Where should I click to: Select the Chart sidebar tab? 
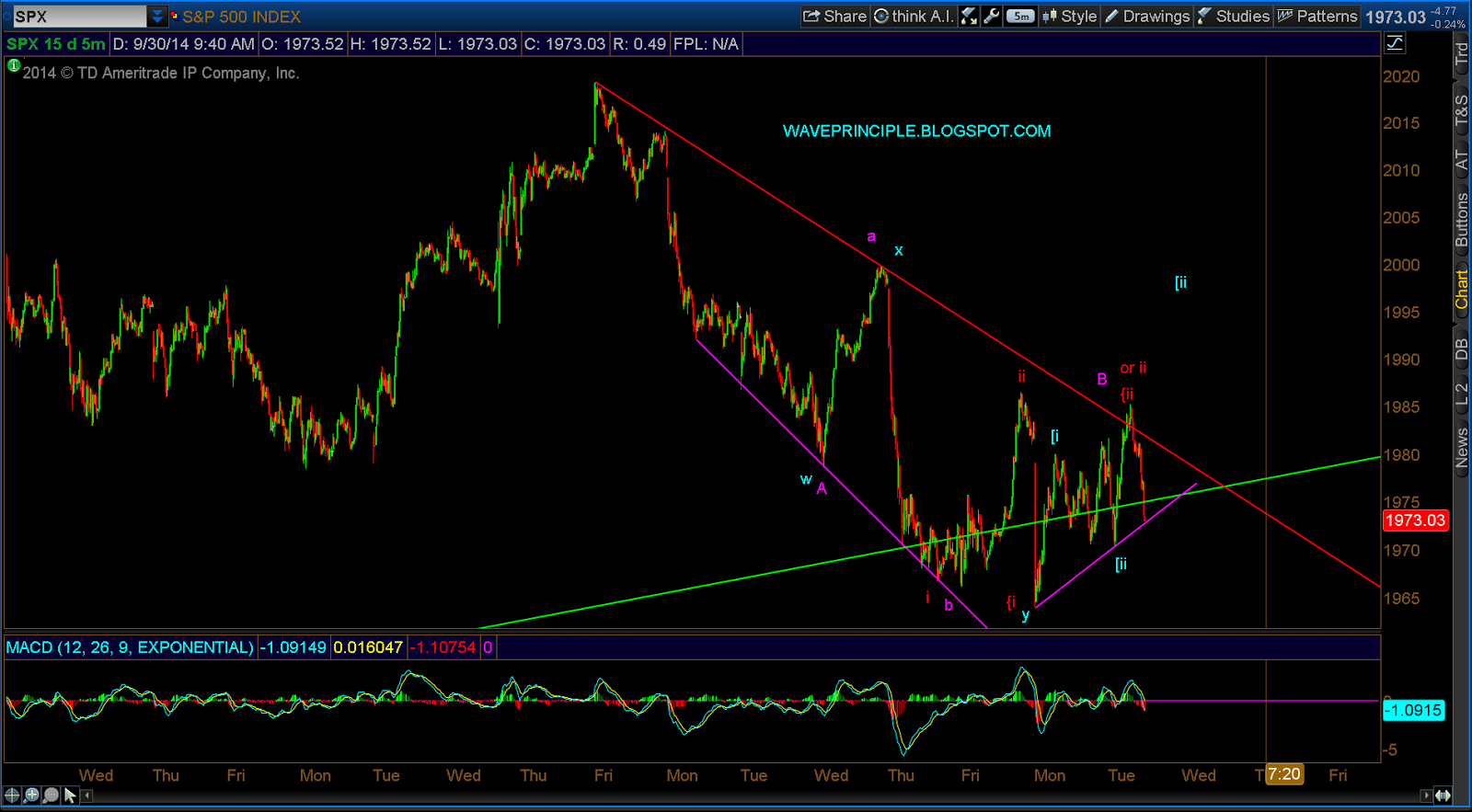1461,289
